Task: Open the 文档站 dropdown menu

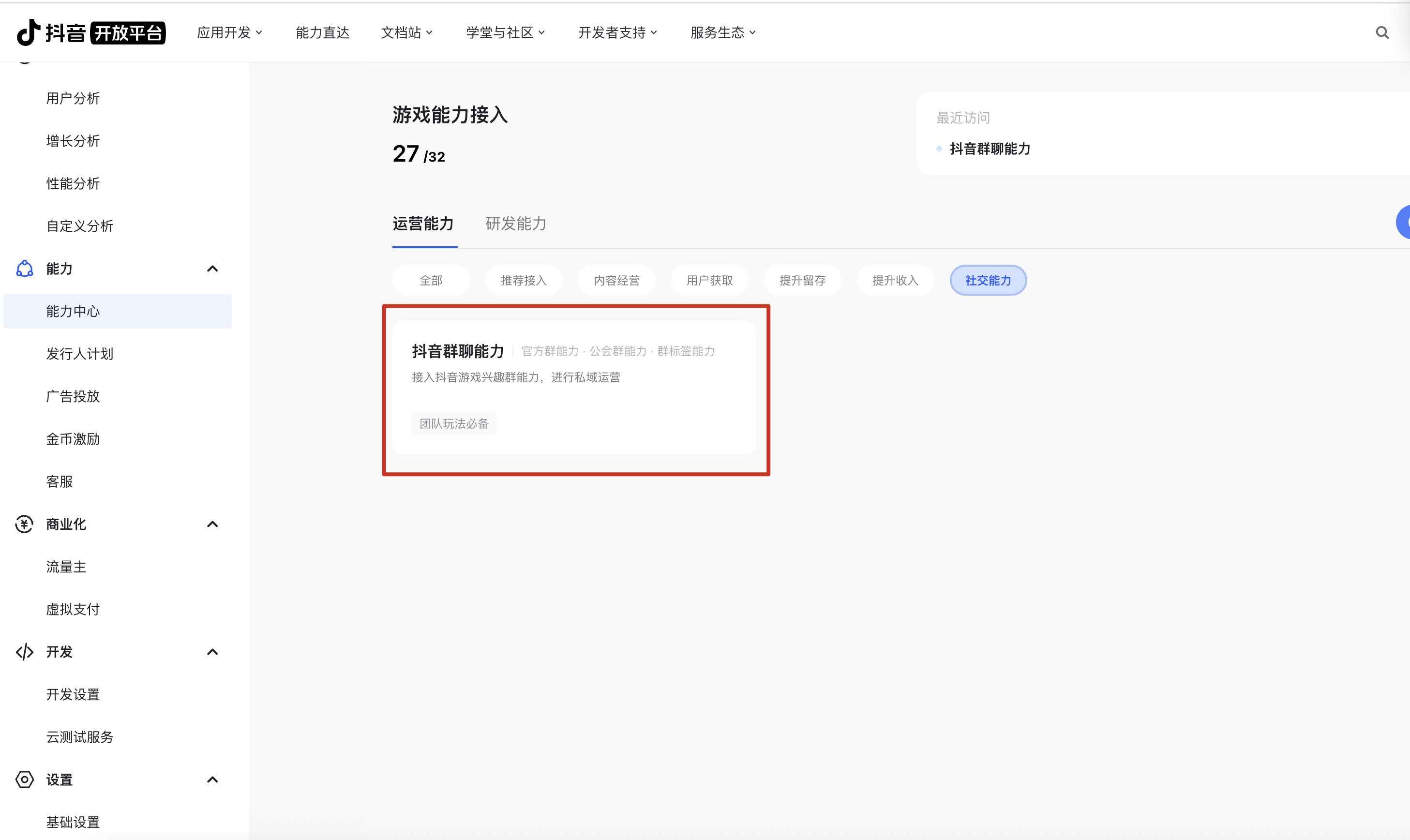Action: (x=406, y=33)
